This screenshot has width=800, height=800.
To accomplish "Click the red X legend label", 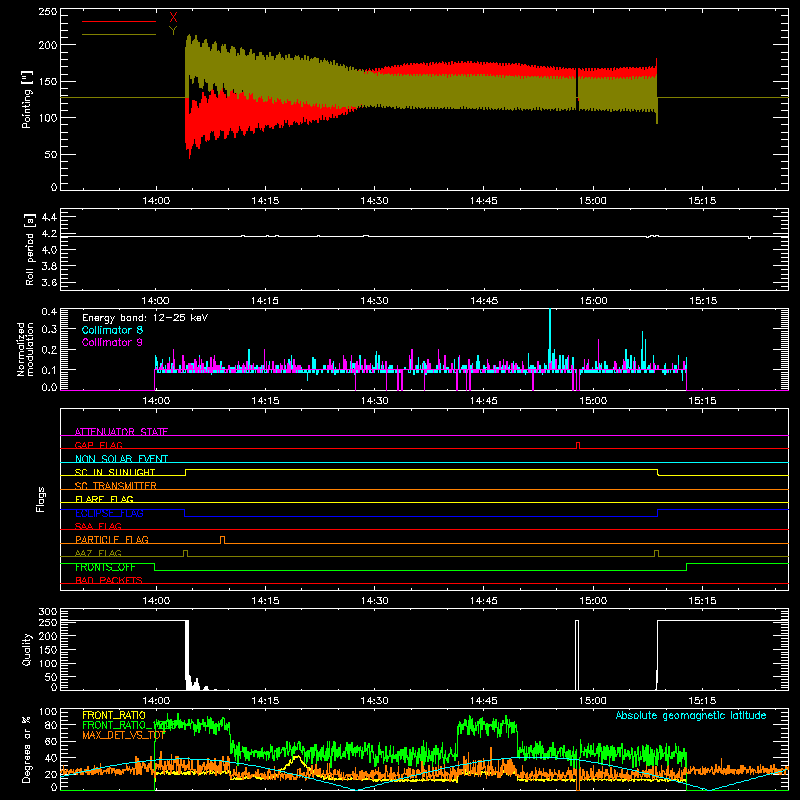I will [x=173, y=17].
